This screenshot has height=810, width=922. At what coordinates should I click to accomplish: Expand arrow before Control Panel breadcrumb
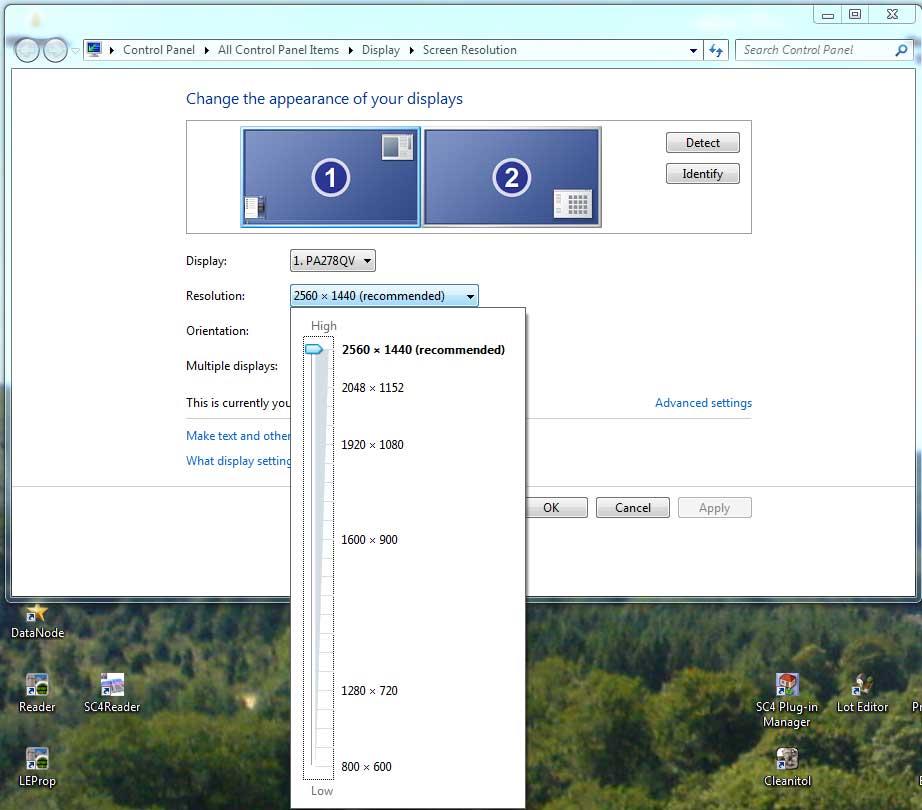112,50
